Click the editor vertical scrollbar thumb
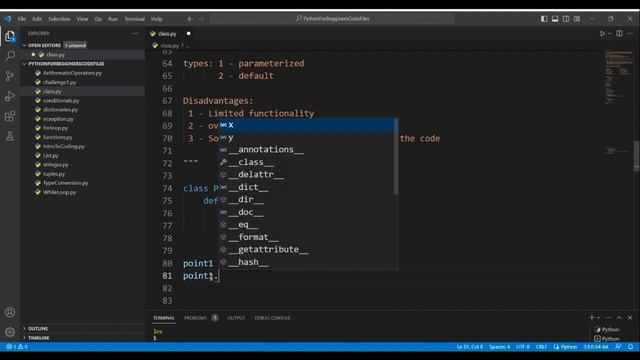 [636, 156]
